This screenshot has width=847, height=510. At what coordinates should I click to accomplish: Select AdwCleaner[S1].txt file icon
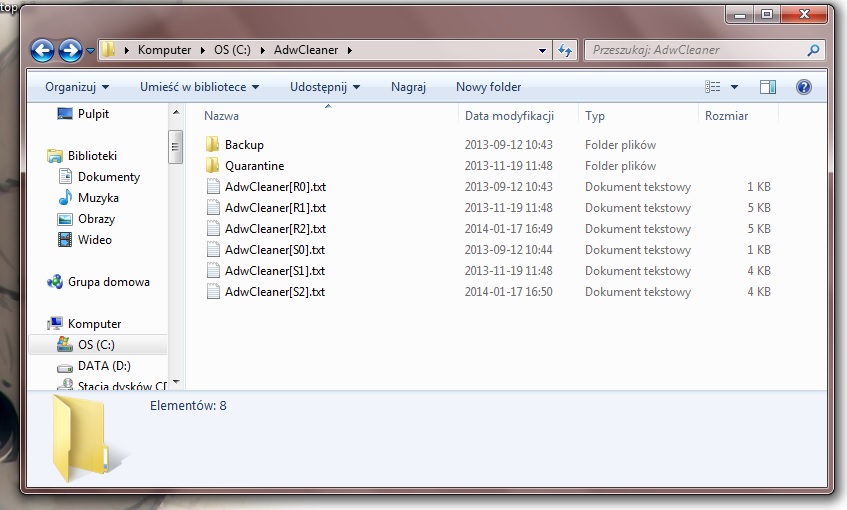(213, 271)
